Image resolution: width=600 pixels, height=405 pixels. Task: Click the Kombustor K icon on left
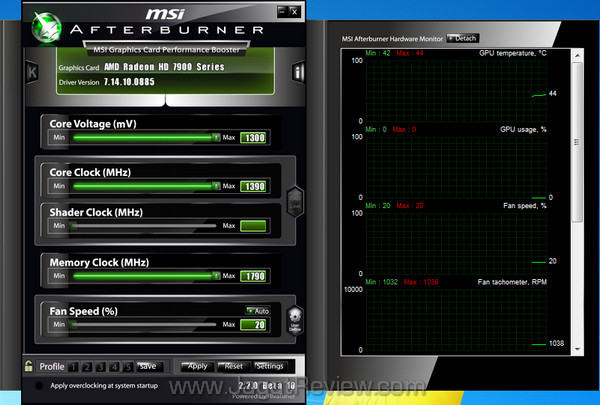(x=33, y=72)
